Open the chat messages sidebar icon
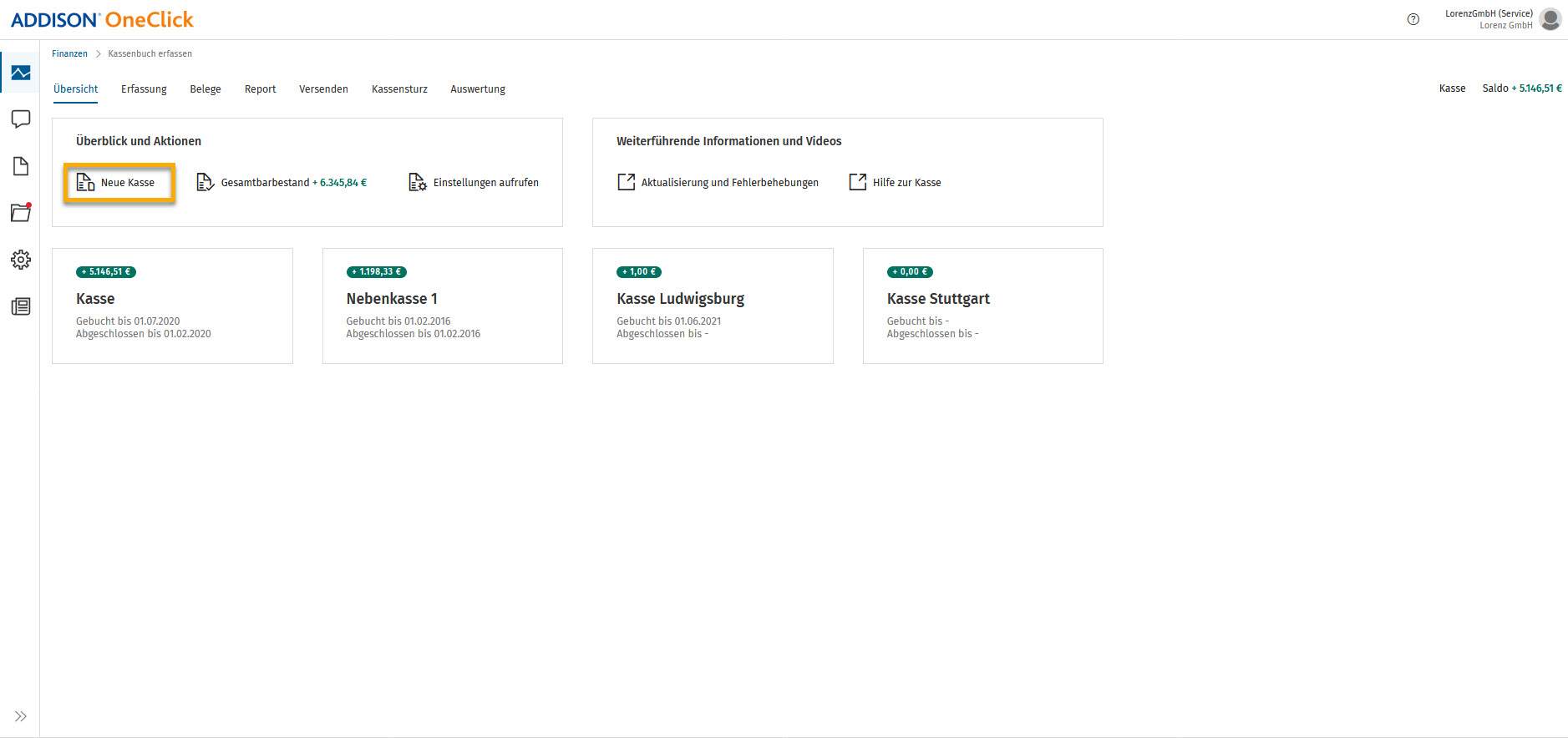 21,119
